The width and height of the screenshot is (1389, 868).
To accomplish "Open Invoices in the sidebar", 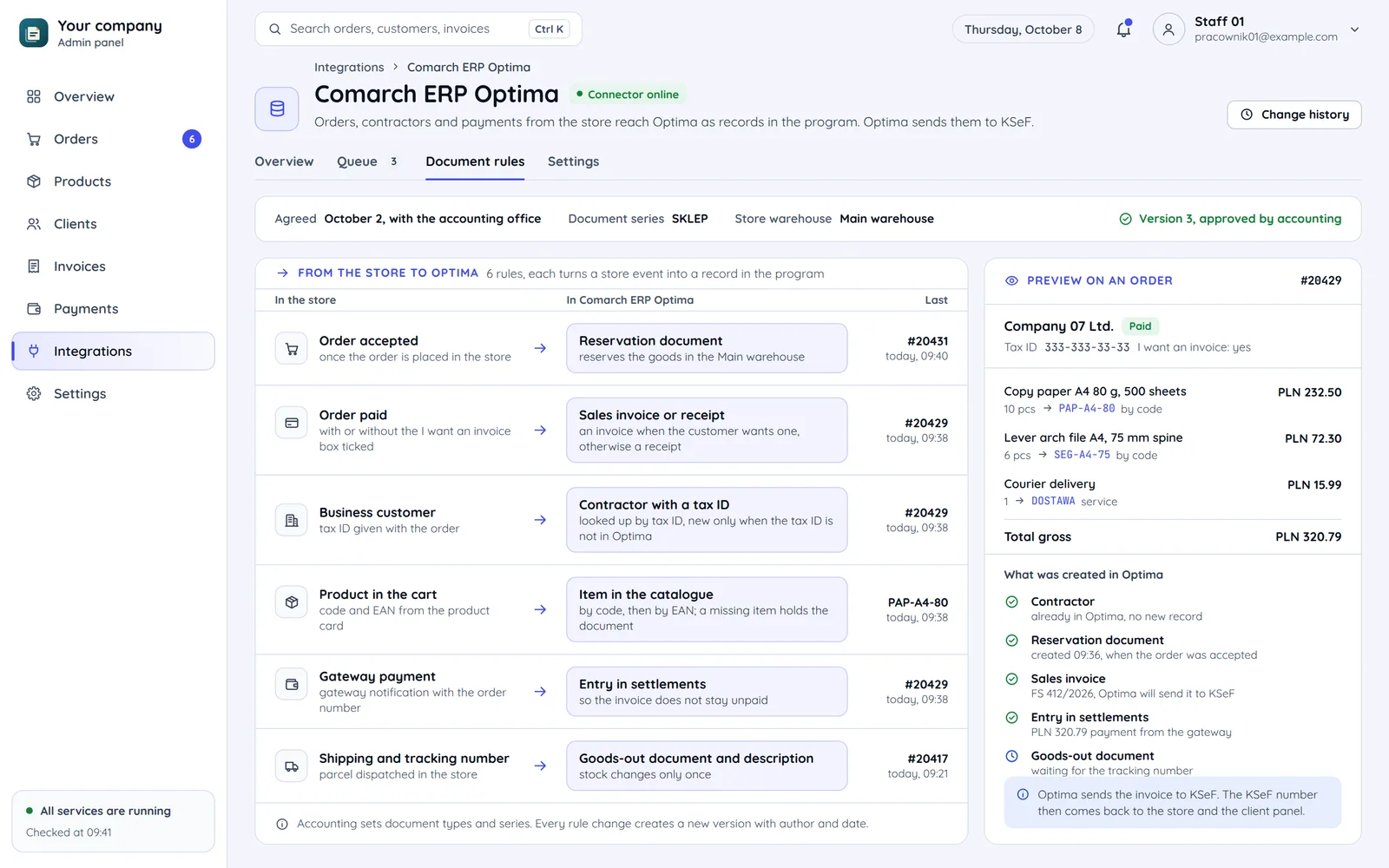I will (x=113, y=266).
